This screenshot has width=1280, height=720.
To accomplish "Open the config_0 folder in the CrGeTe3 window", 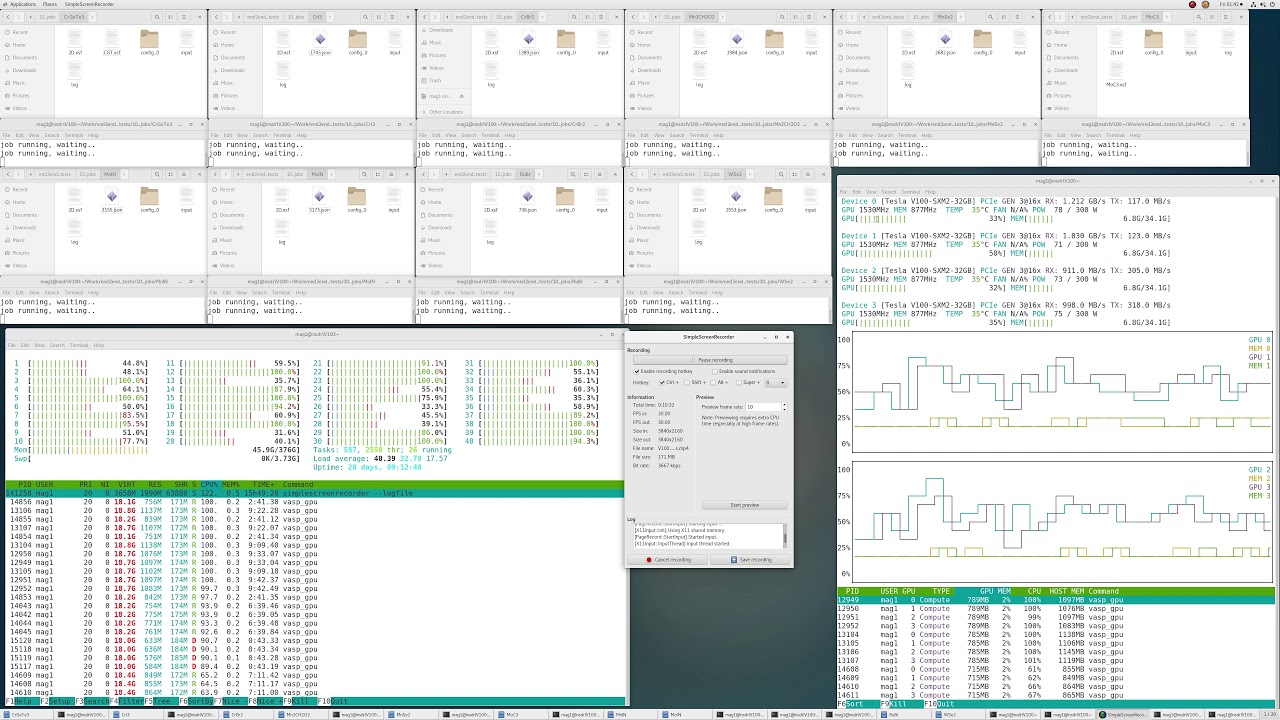I will pyautogui.click(x=149, y=40).
